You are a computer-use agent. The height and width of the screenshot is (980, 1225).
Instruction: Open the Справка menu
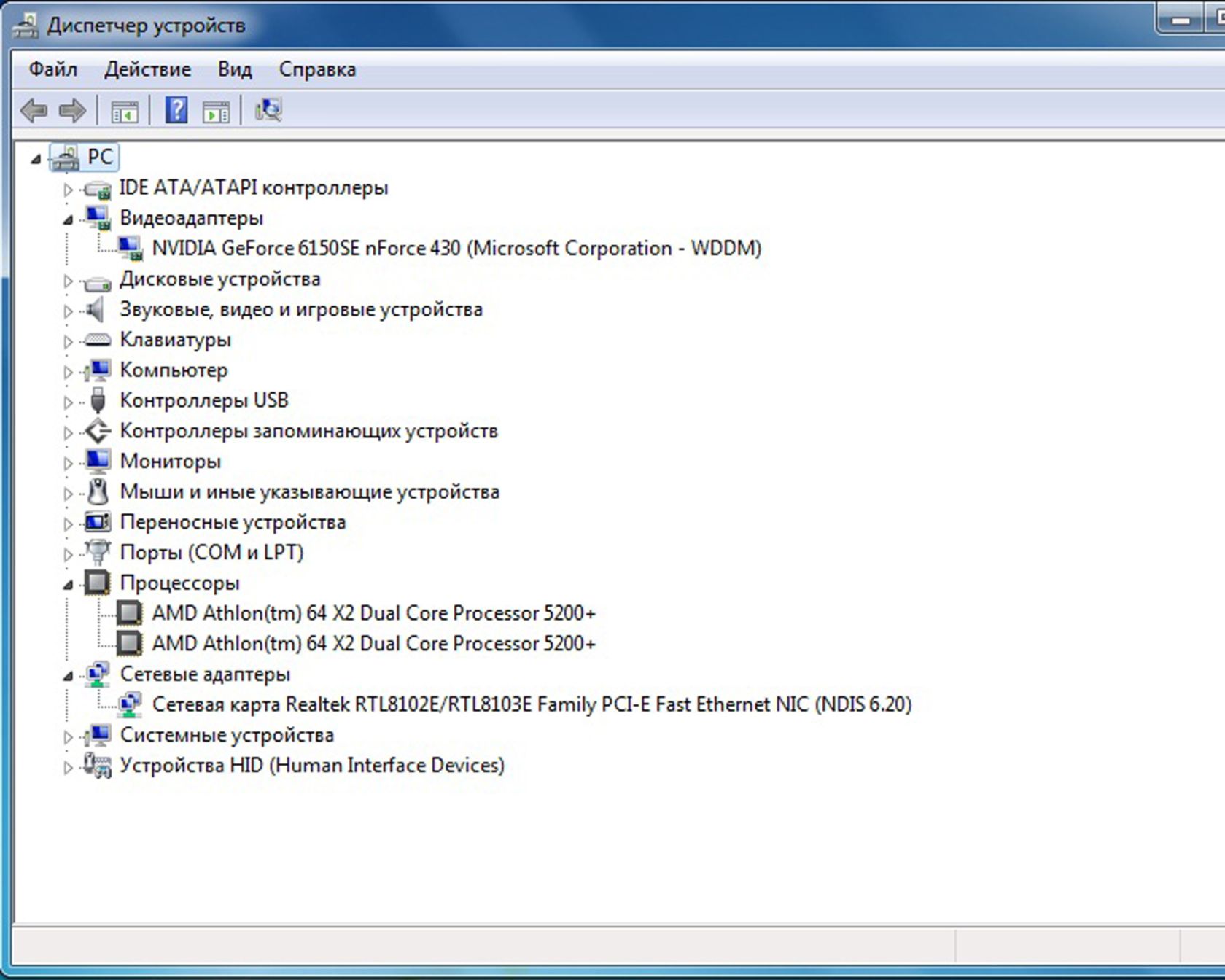point(318,69)
